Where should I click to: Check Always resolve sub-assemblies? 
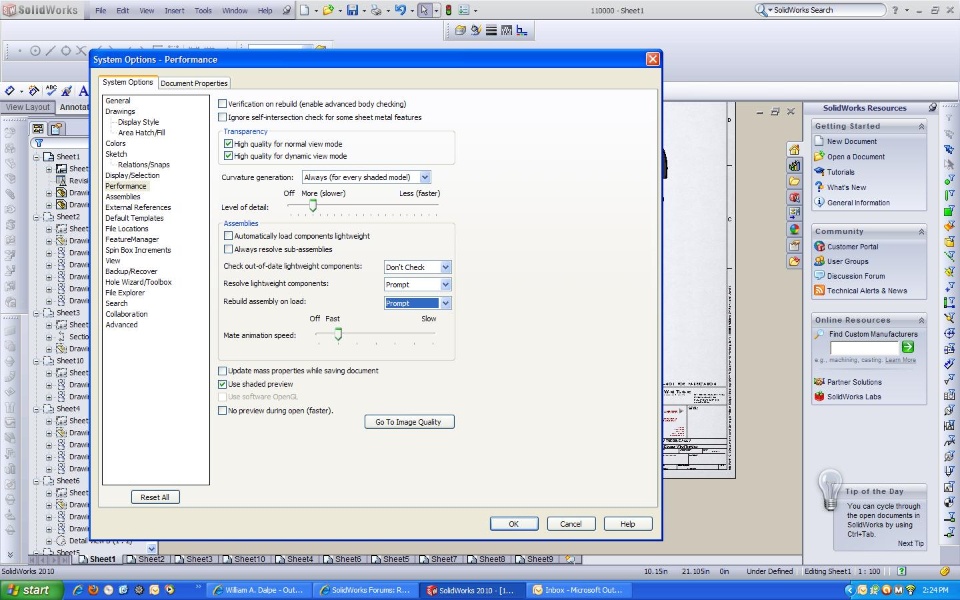[228, 249]
